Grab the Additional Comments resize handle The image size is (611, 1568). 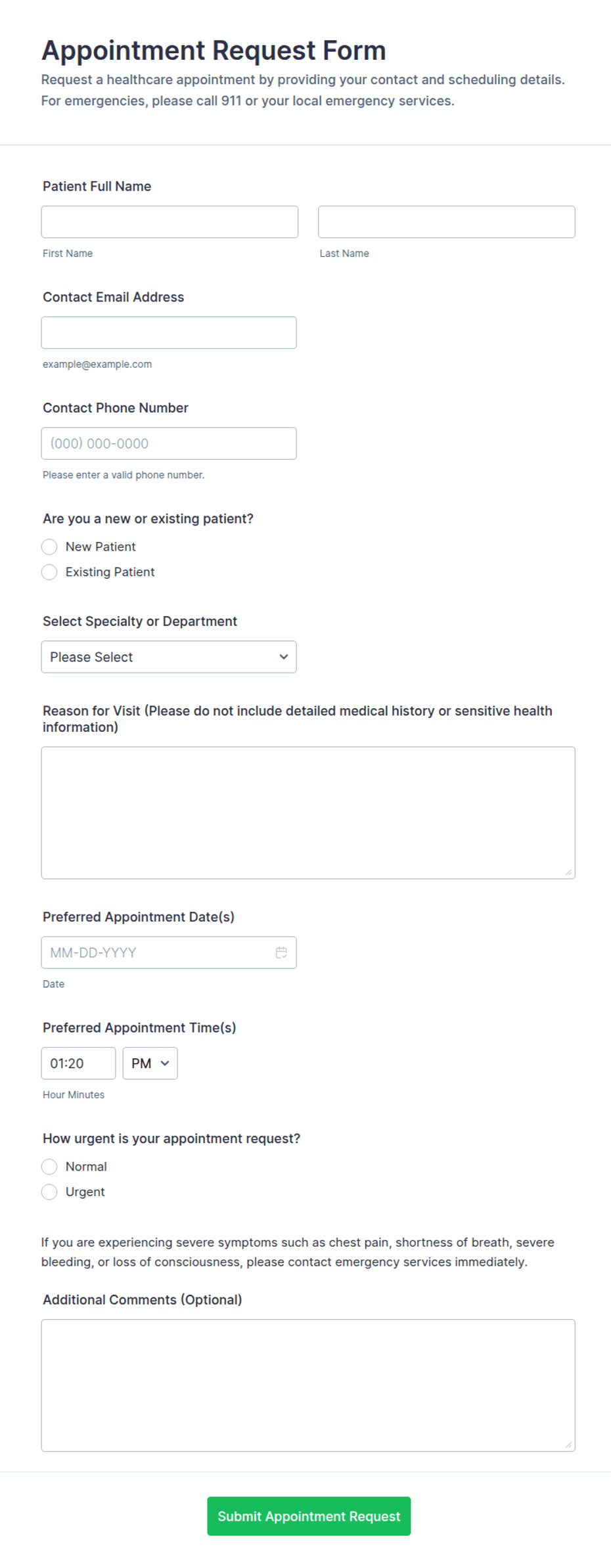point(568,1445)
